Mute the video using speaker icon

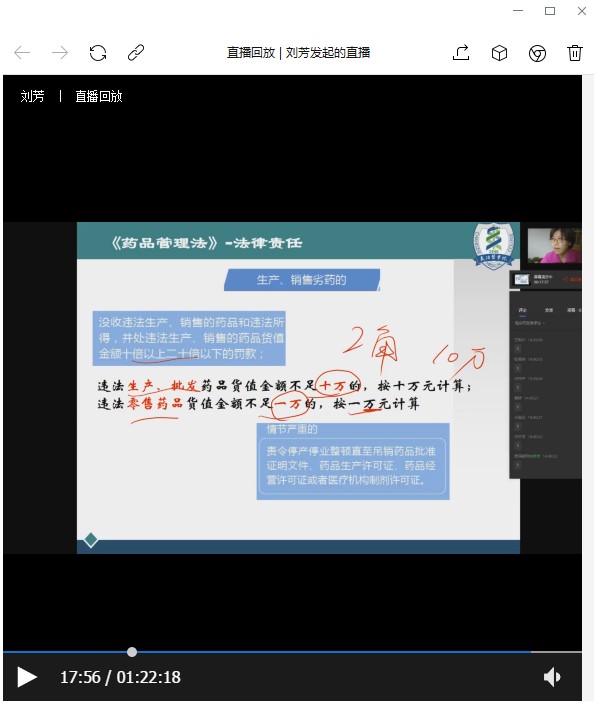552,677
